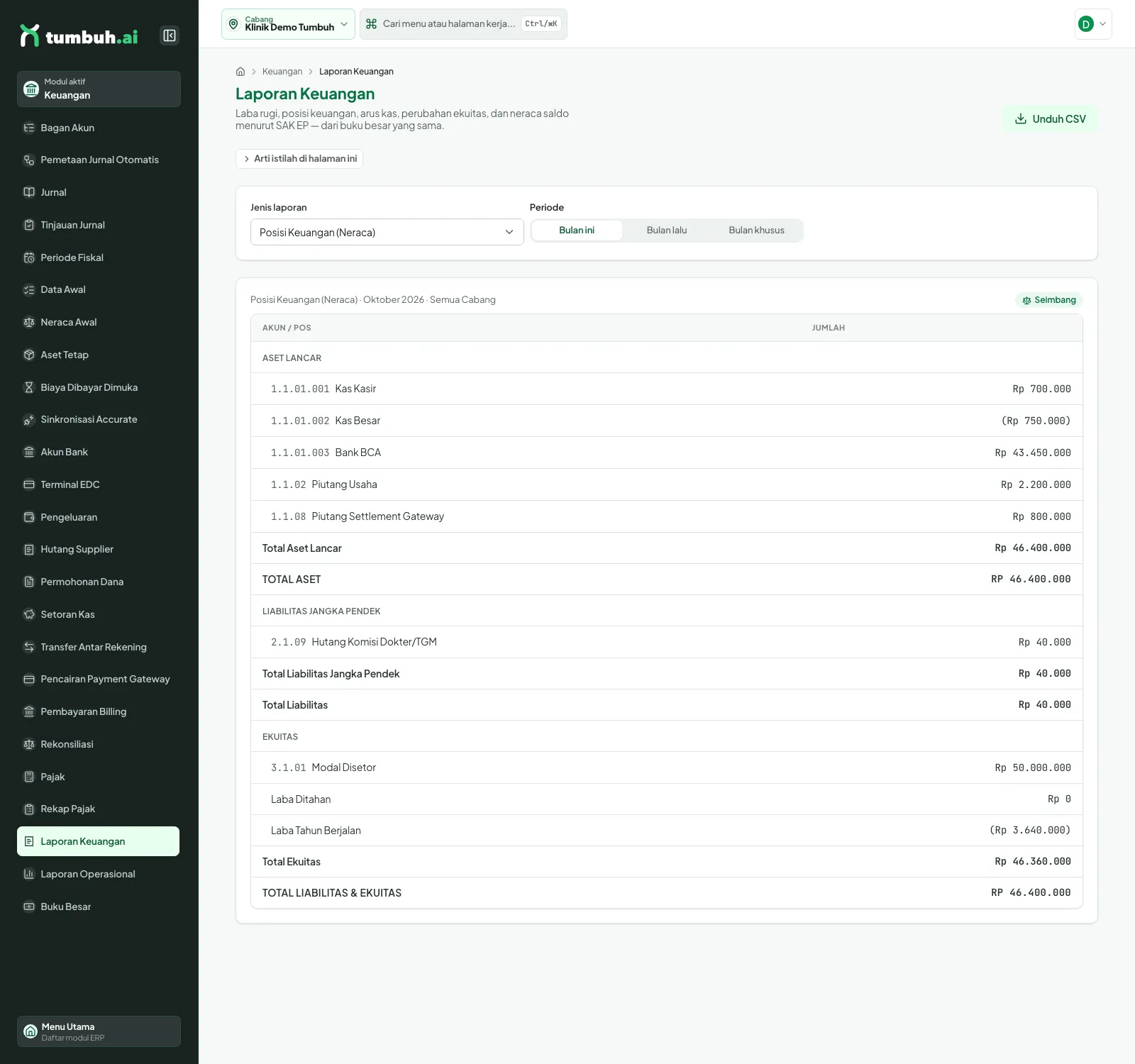
Task: Select Rekap Pajak from the sidebar
Action: [x=99, y=809]
